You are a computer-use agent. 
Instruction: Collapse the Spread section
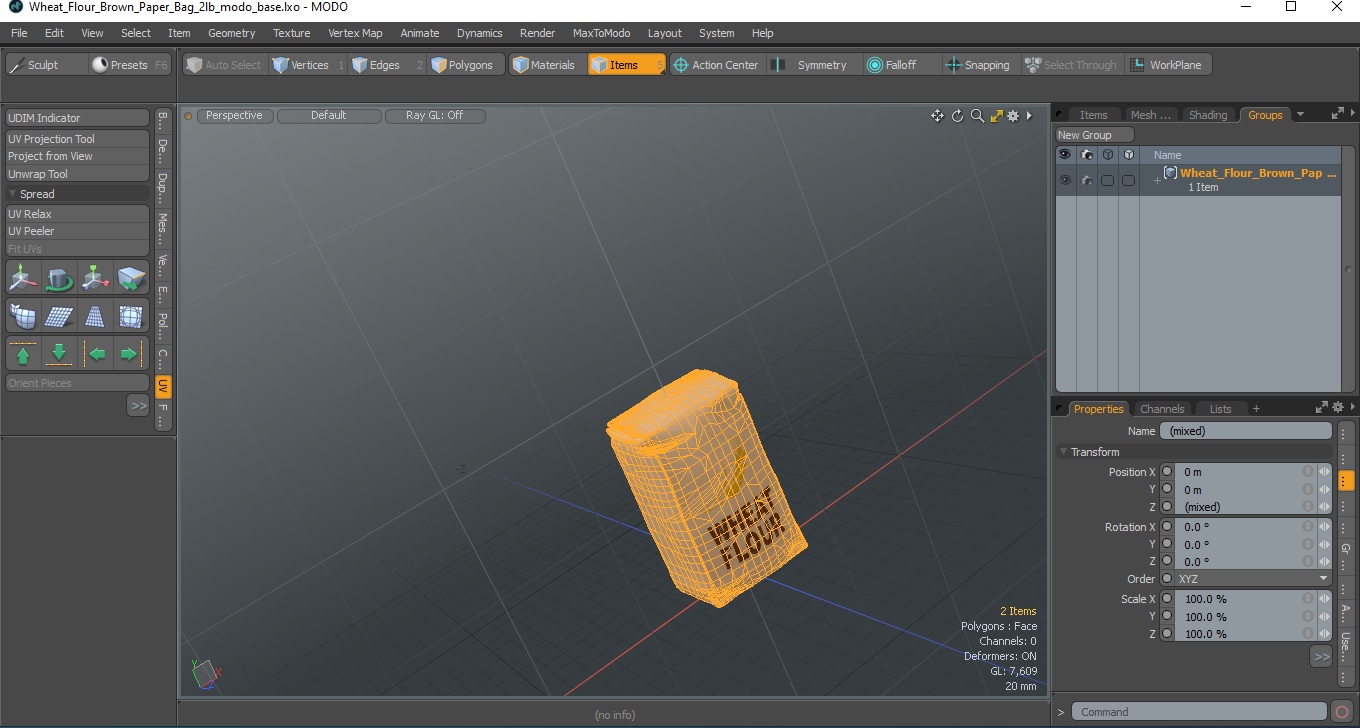pos(13,194)
